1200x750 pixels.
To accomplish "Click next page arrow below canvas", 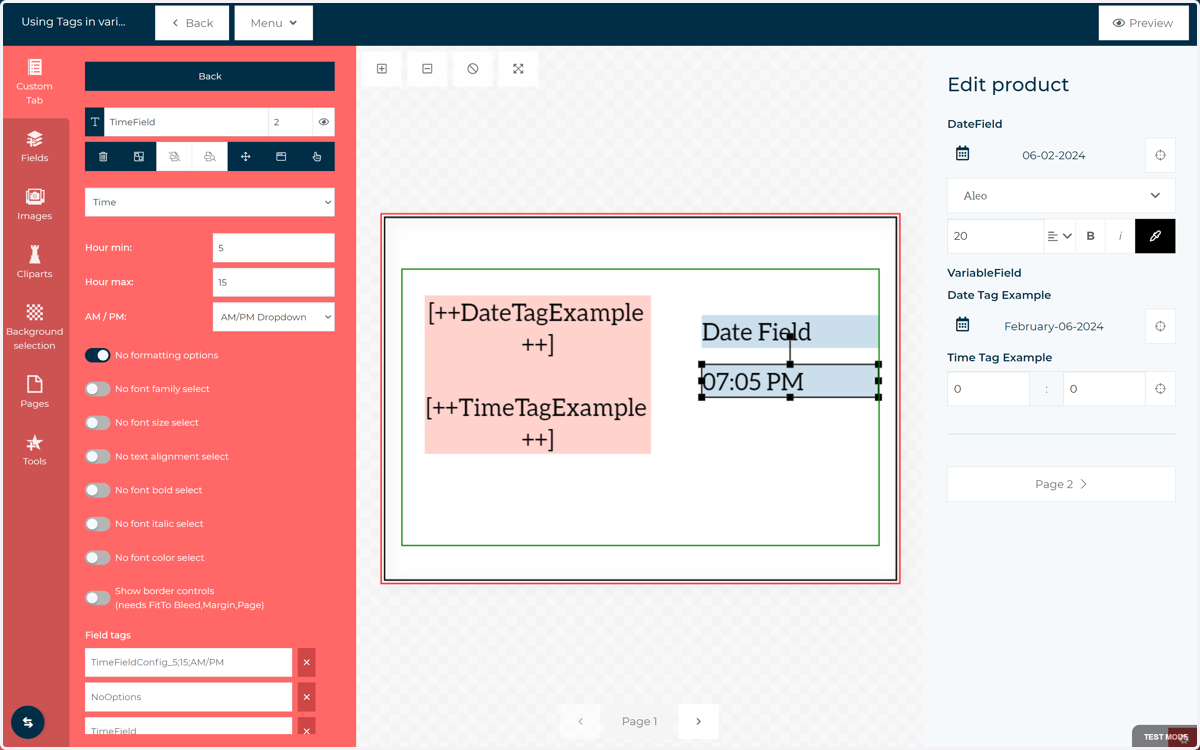I will point(698,722).
